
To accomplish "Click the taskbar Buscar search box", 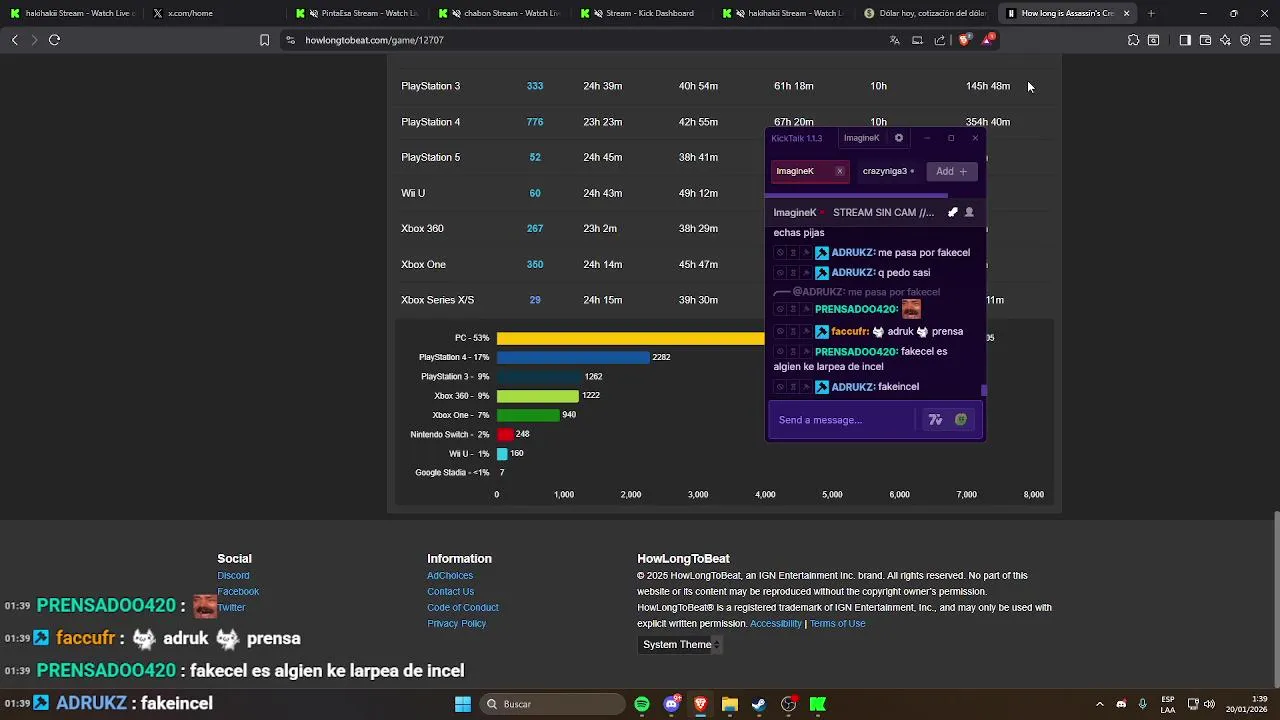I will pos(551,704).
